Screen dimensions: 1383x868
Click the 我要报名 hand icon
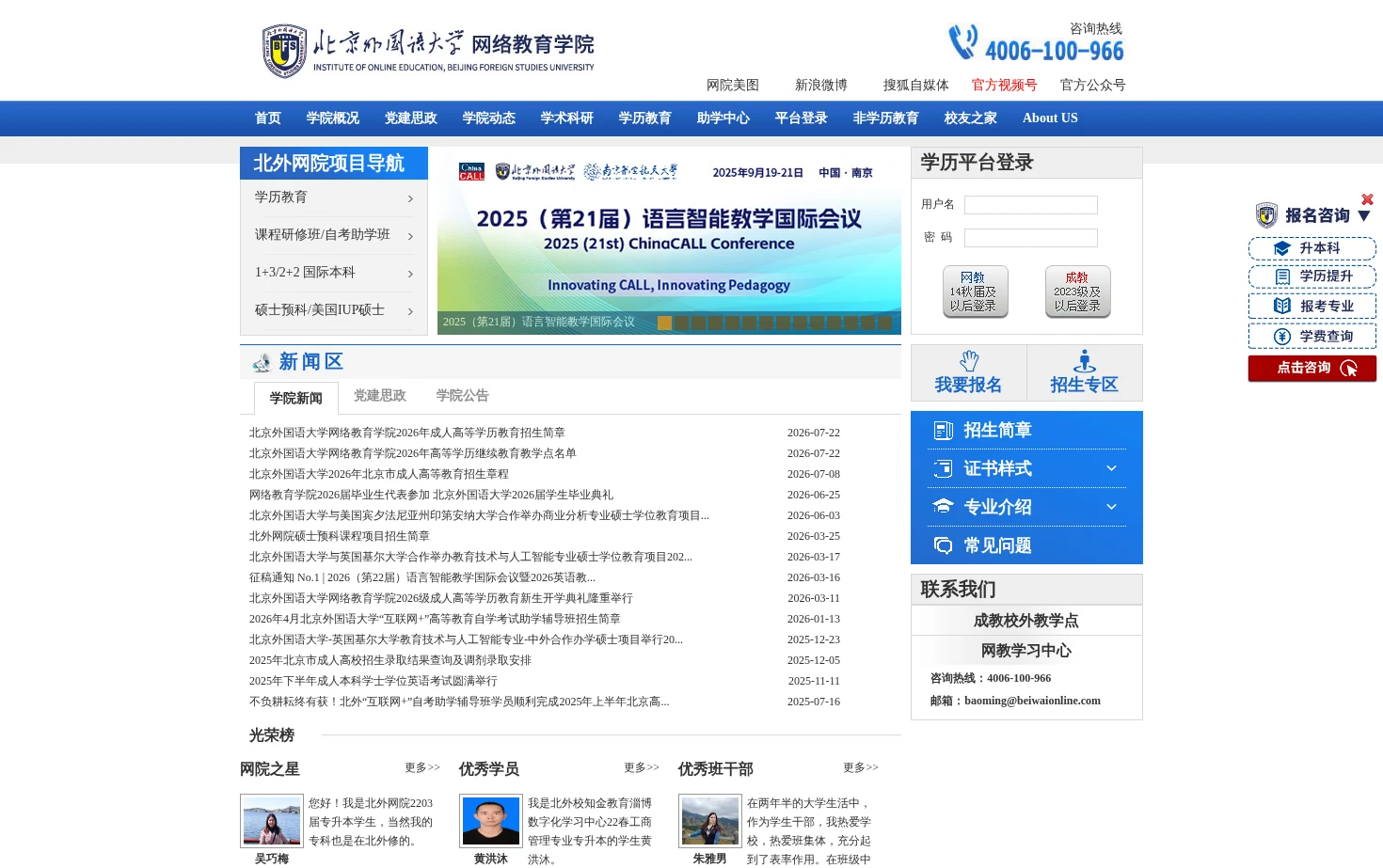969,361
